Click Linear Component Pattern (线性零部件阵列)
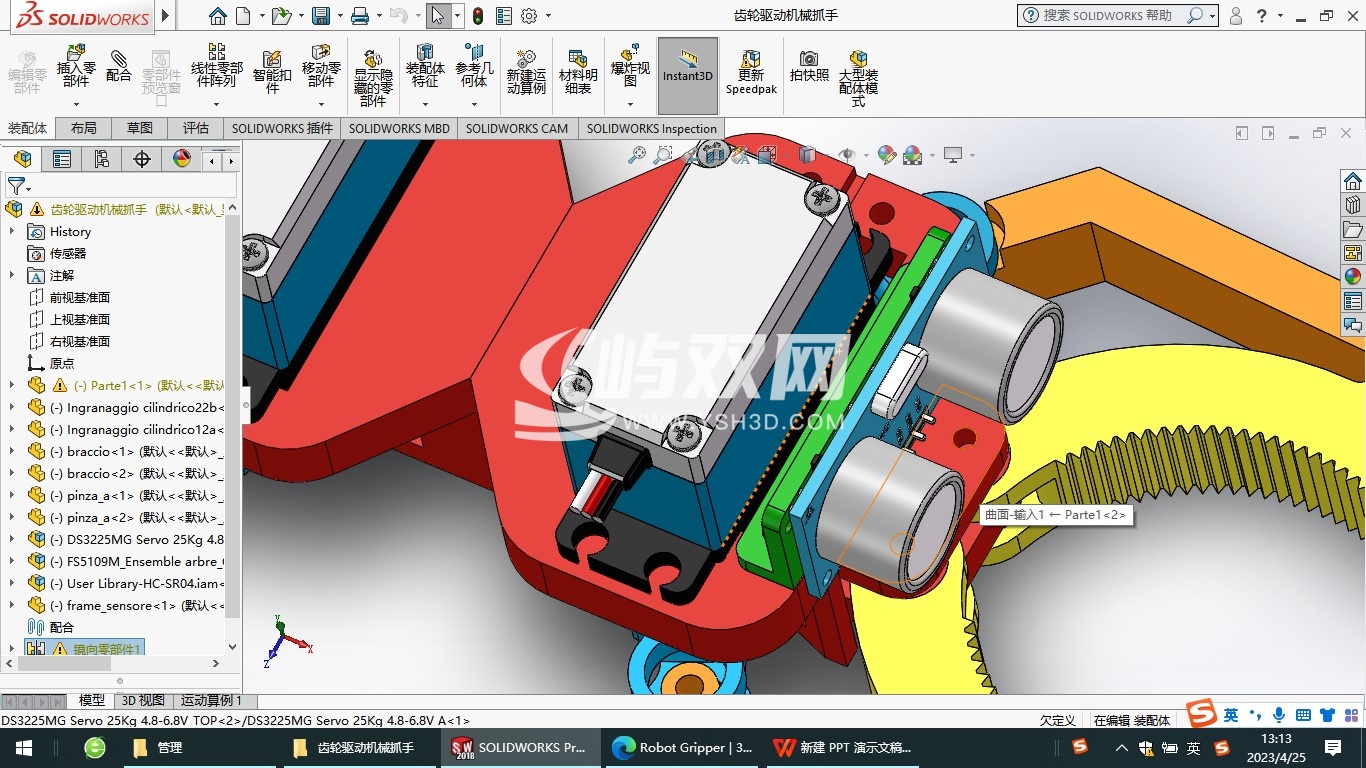Image resolution: width=1366 pixels, height=768 pixels. tap(216, 67)
